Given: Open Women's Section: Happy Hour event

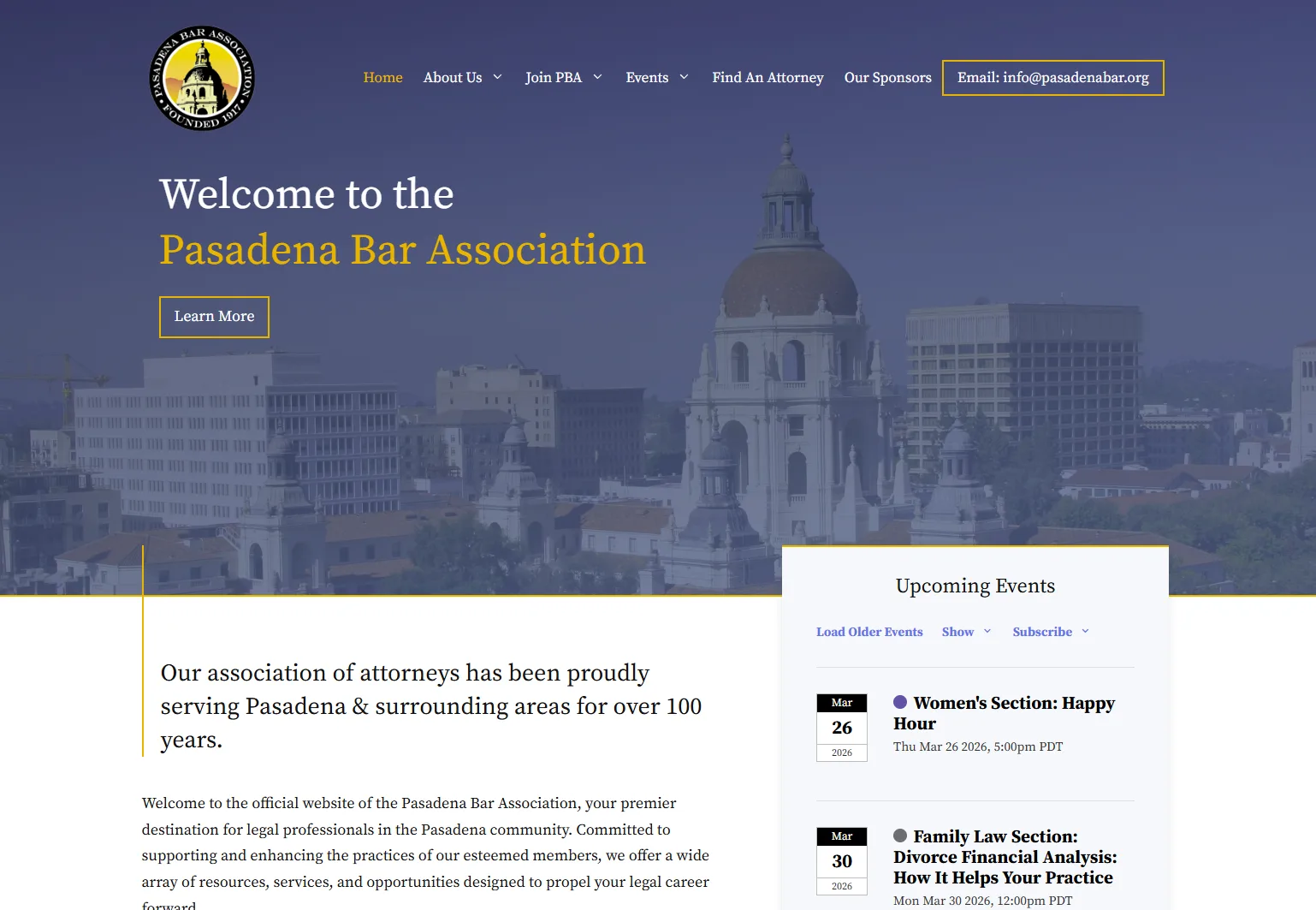Looking at the screenshot, I should pos(1004,713).
